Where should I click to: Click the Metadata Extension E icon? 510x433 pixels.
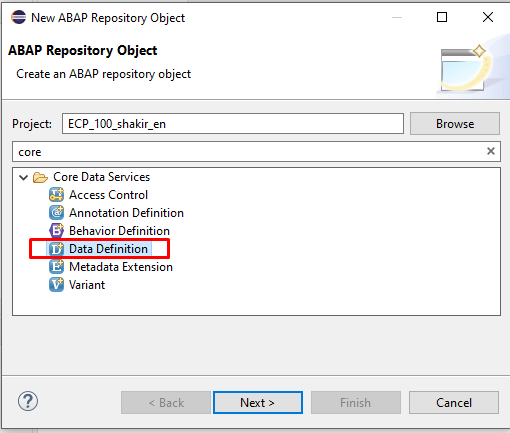[56, 267]
